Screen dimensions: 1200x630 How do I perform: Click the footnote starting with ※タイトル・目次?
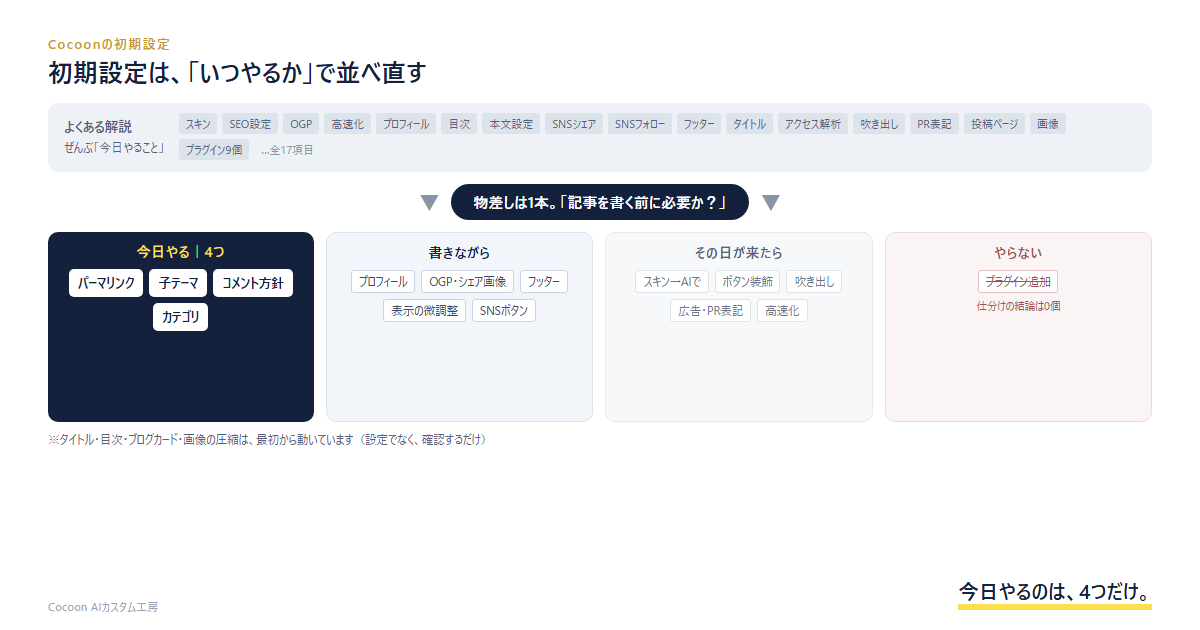(267, 439)
